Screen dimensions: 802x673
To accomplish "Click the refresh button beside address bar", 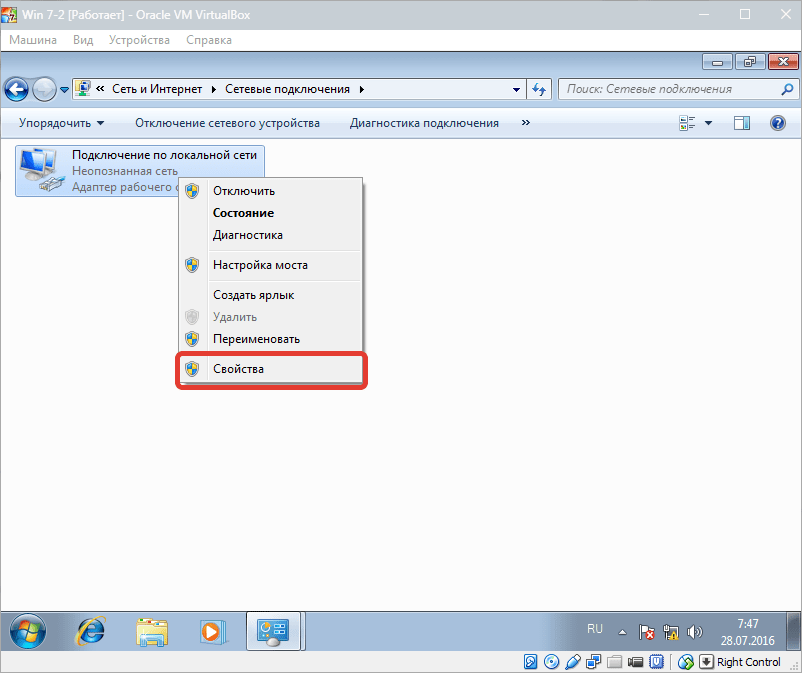I will pos(539,89).
